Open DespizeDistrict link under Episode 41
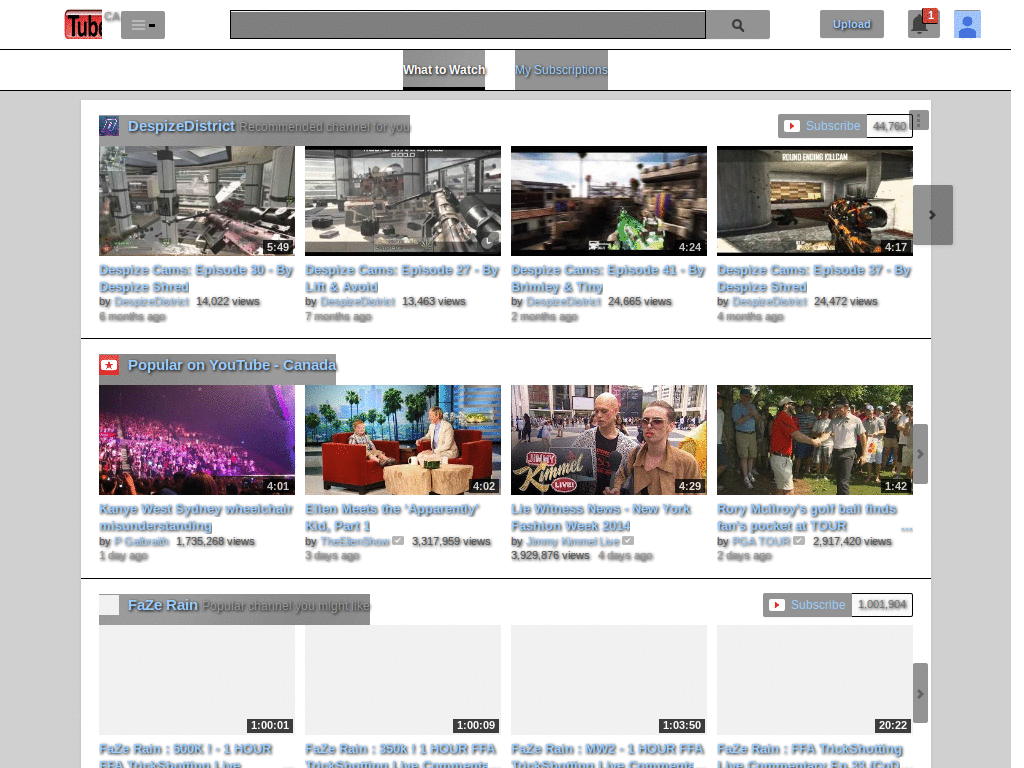The image size is (1024, 768). pos(564,302)
